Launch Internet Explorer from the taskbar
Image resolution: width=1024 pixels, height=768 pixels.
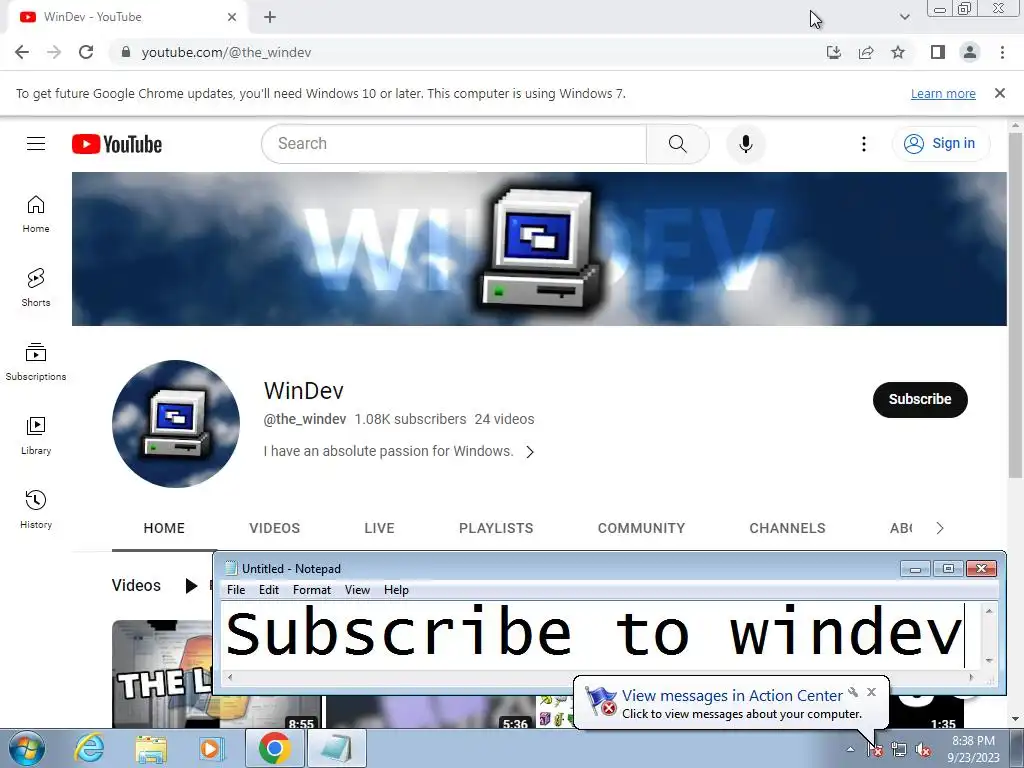coord(88,748)
